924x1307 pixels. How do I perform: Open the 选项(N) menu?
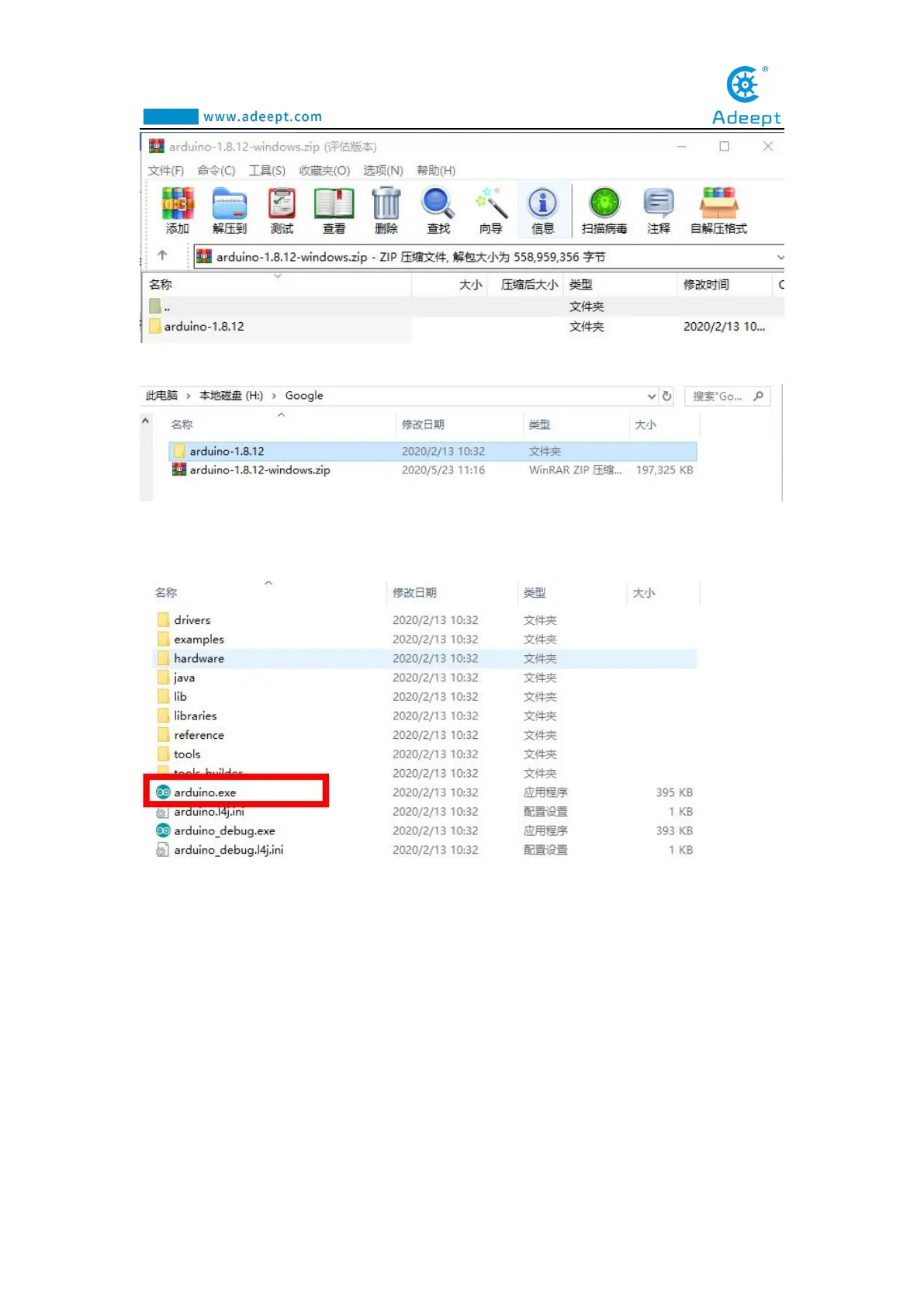383,171
